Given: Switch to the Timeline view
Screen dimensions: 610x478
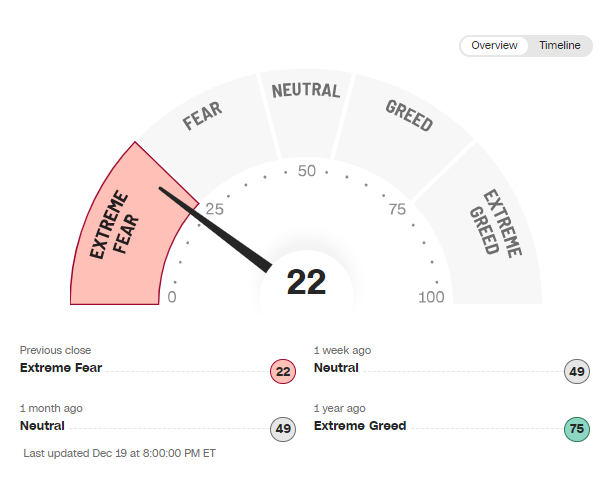Looking at the screenshot, I should pyautogui.click(x=559, y=46).
